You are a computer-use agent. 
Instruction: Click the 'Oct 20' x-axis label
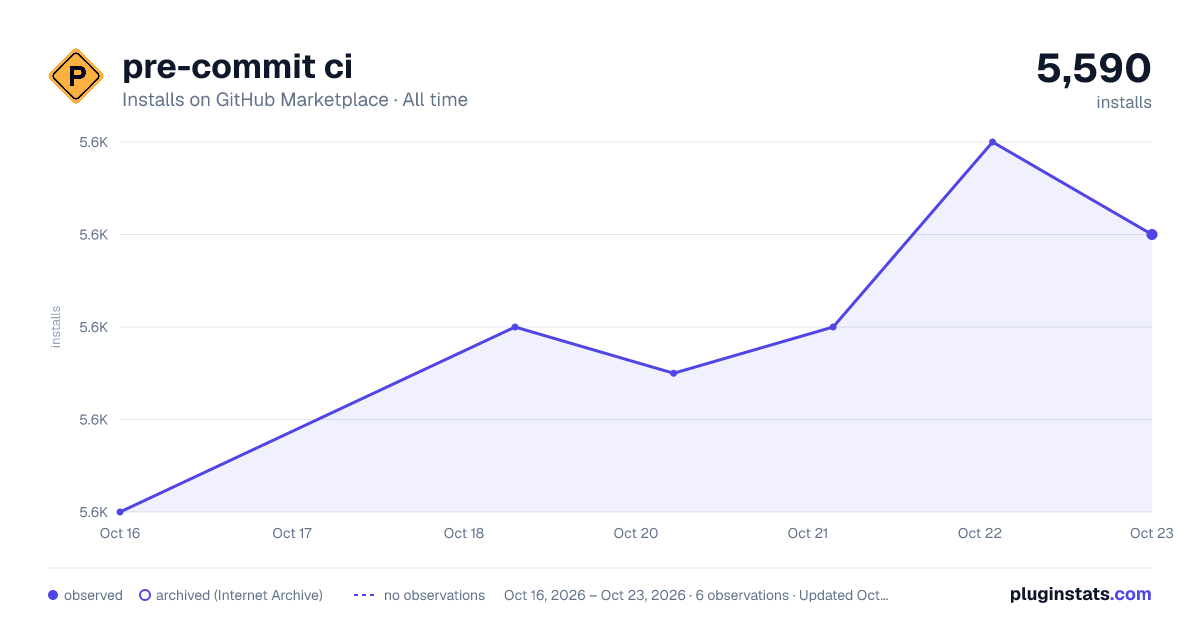pos(636,534)
